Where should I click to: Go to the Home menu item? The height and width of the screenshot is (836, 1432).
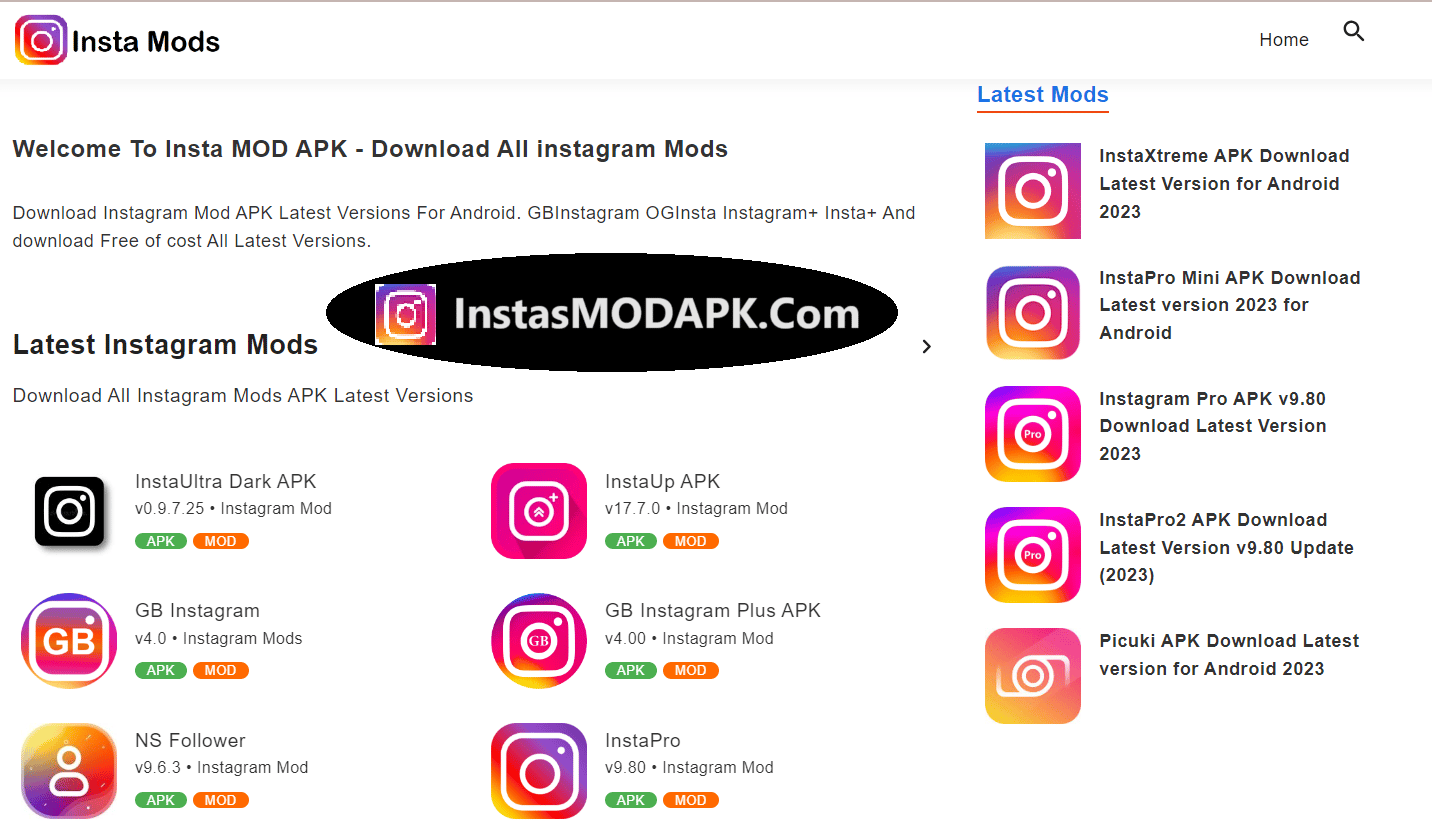tap(1284, 40)
